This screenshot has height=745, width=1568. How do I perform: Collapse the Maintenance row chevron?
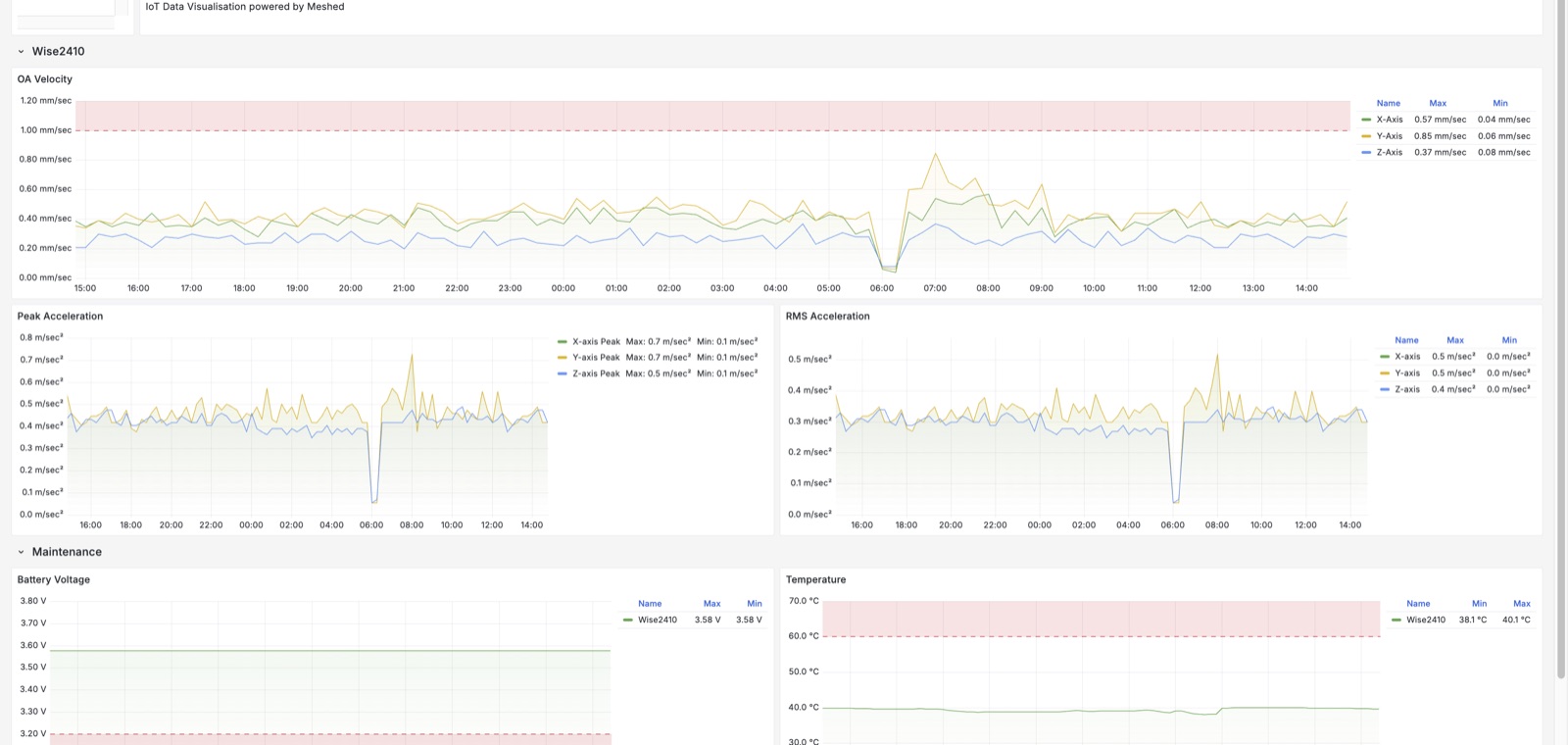pos(21,553)
